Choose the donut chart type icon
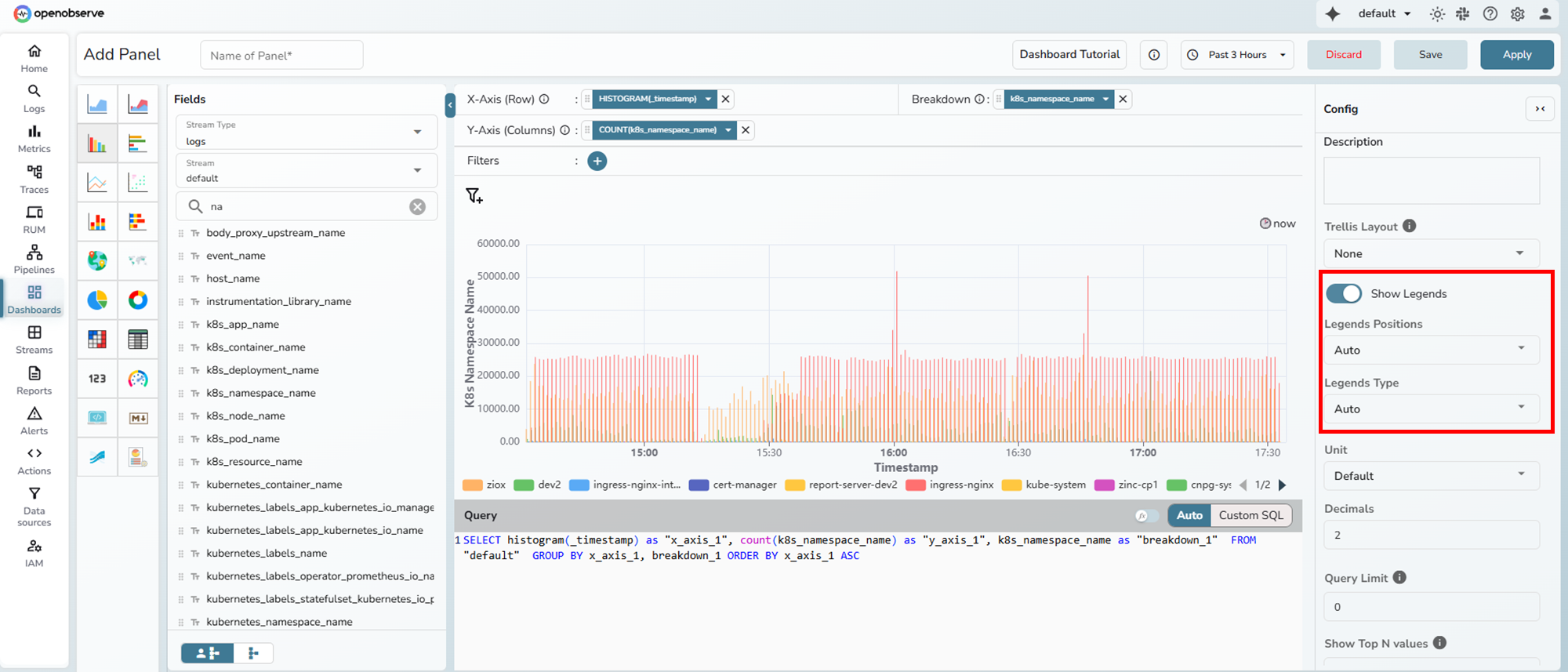This screenshot has width=1568, height=672. [x=138, y=300]
